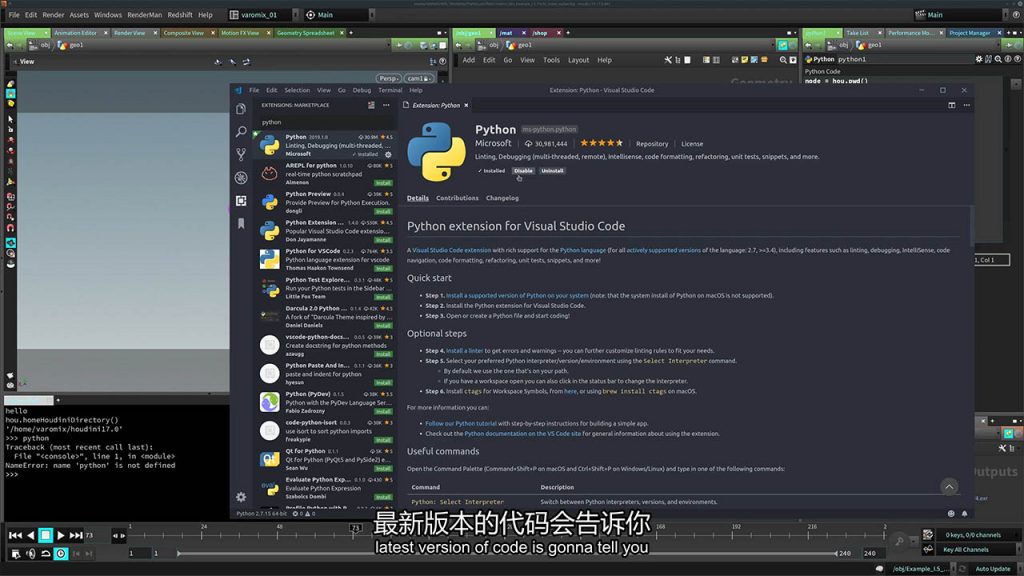Split the VS Code editor to the right

[x=952, y=105]
